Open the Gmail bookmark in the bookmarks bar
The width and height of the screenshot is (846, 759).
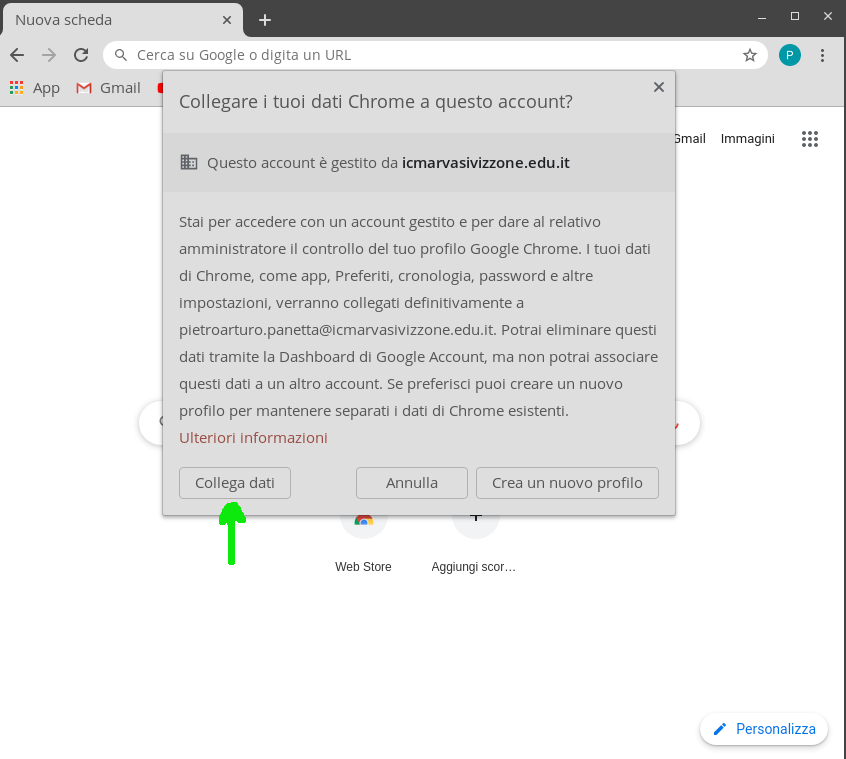[x=108, y=88]
